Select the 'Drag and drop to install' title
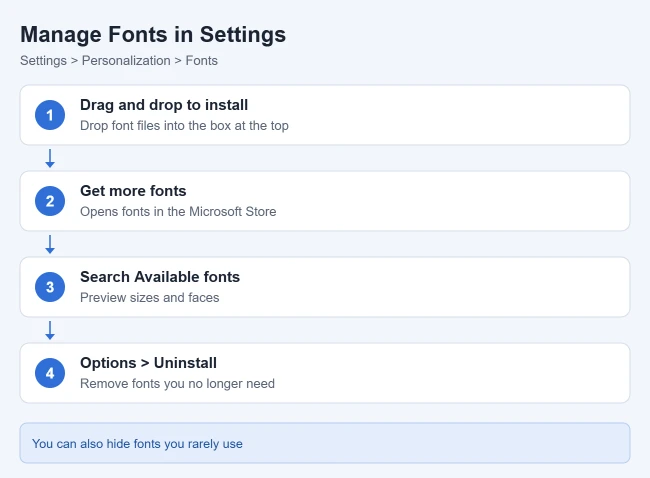Screen dimensions: 650x478 coord(164,105)
